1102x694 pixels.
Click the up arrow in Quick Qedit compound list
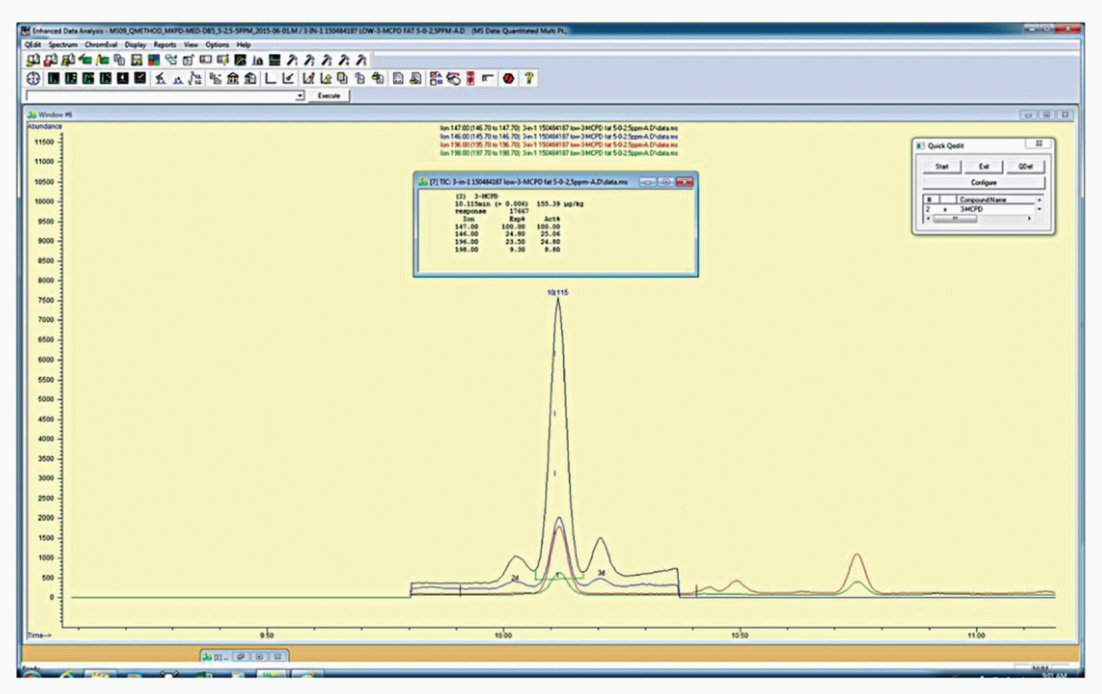(1039, 200)
